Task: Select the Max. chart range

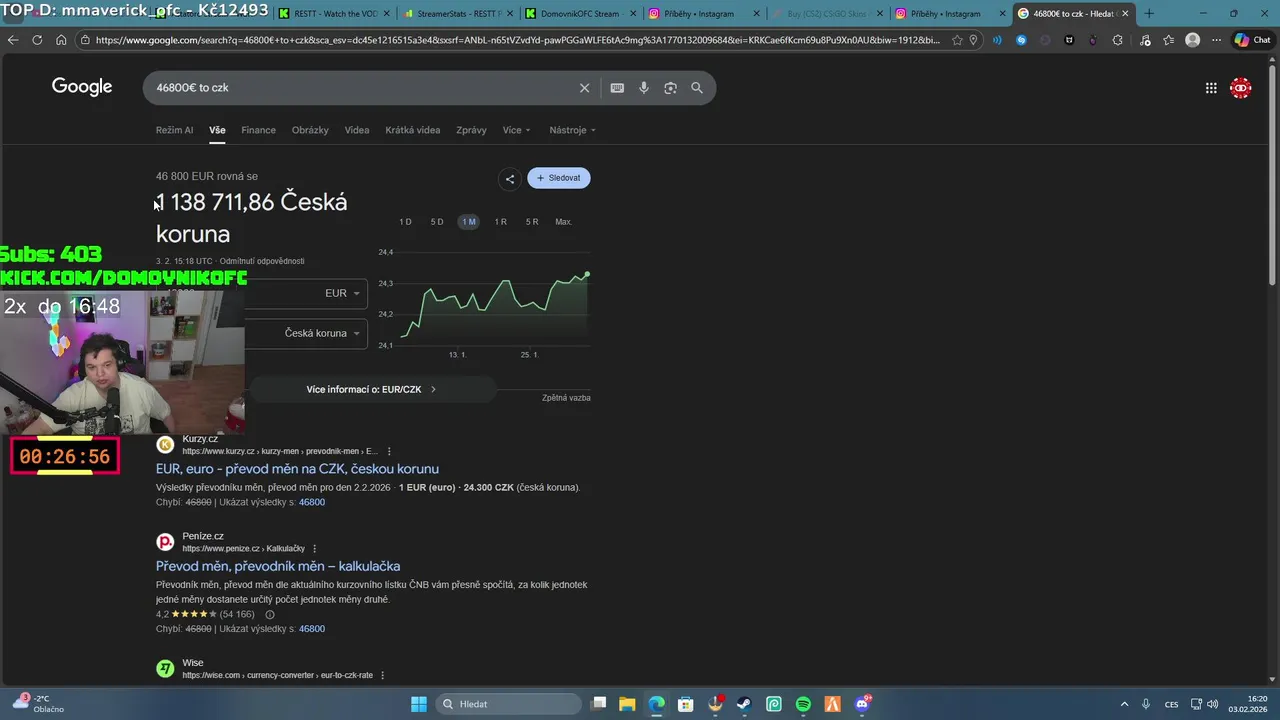Action: point(564,222)
